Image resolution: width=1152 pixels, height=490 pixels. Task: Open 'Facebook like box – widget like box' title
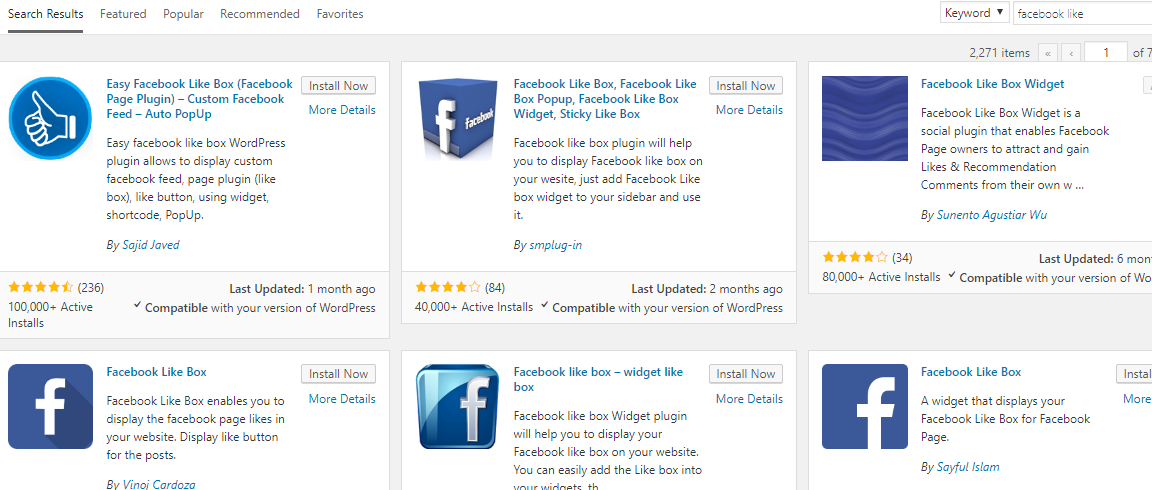click(598, 379)
